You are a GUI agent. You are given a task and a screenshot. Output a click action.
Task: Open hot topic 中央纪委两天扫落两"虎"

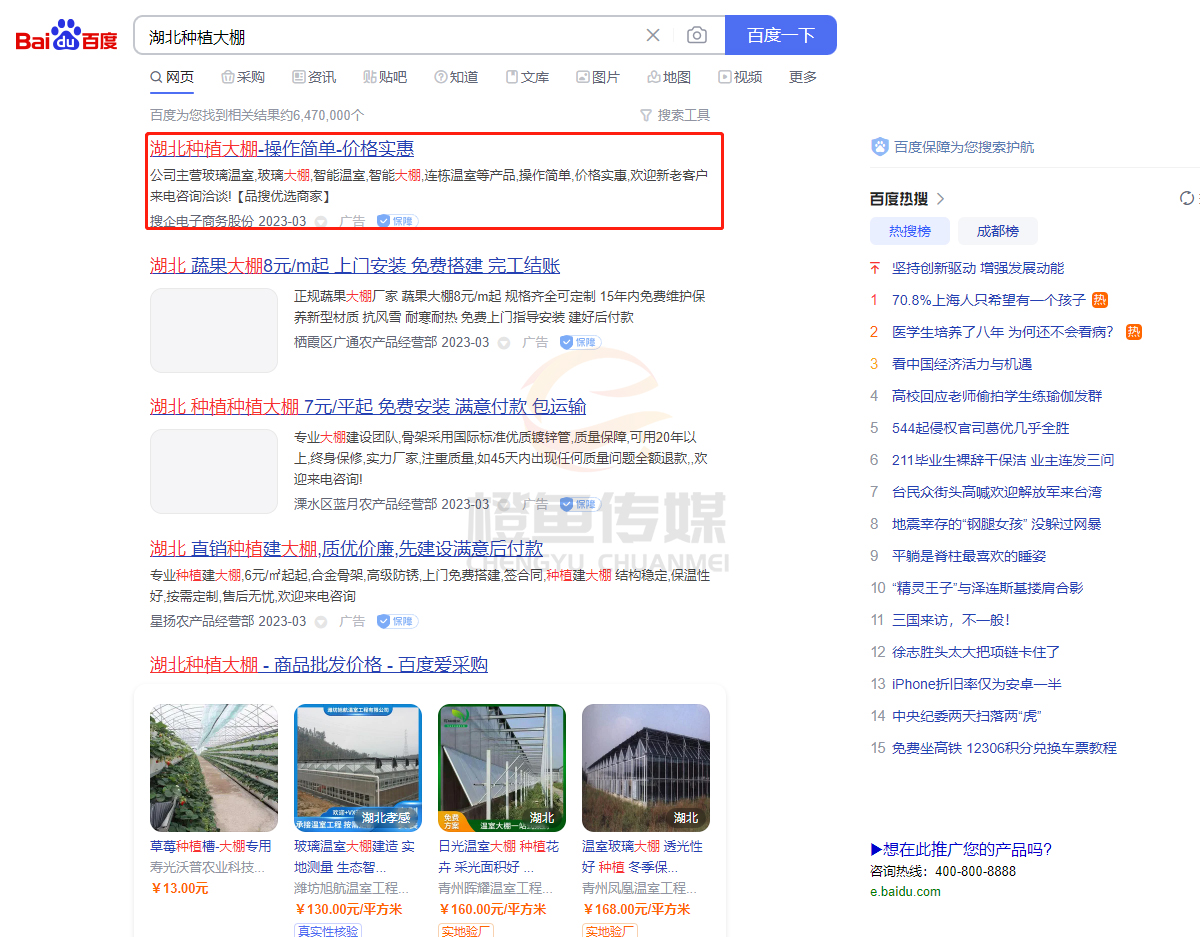click(968, 716)
